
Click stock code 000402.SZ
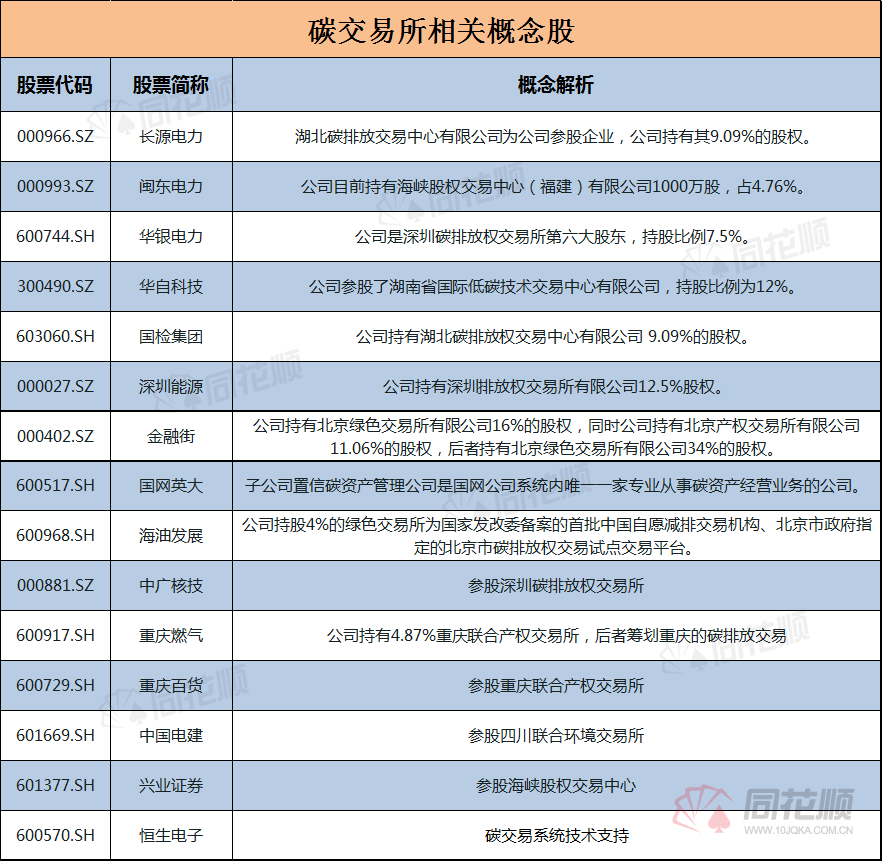tap(55, 436)
